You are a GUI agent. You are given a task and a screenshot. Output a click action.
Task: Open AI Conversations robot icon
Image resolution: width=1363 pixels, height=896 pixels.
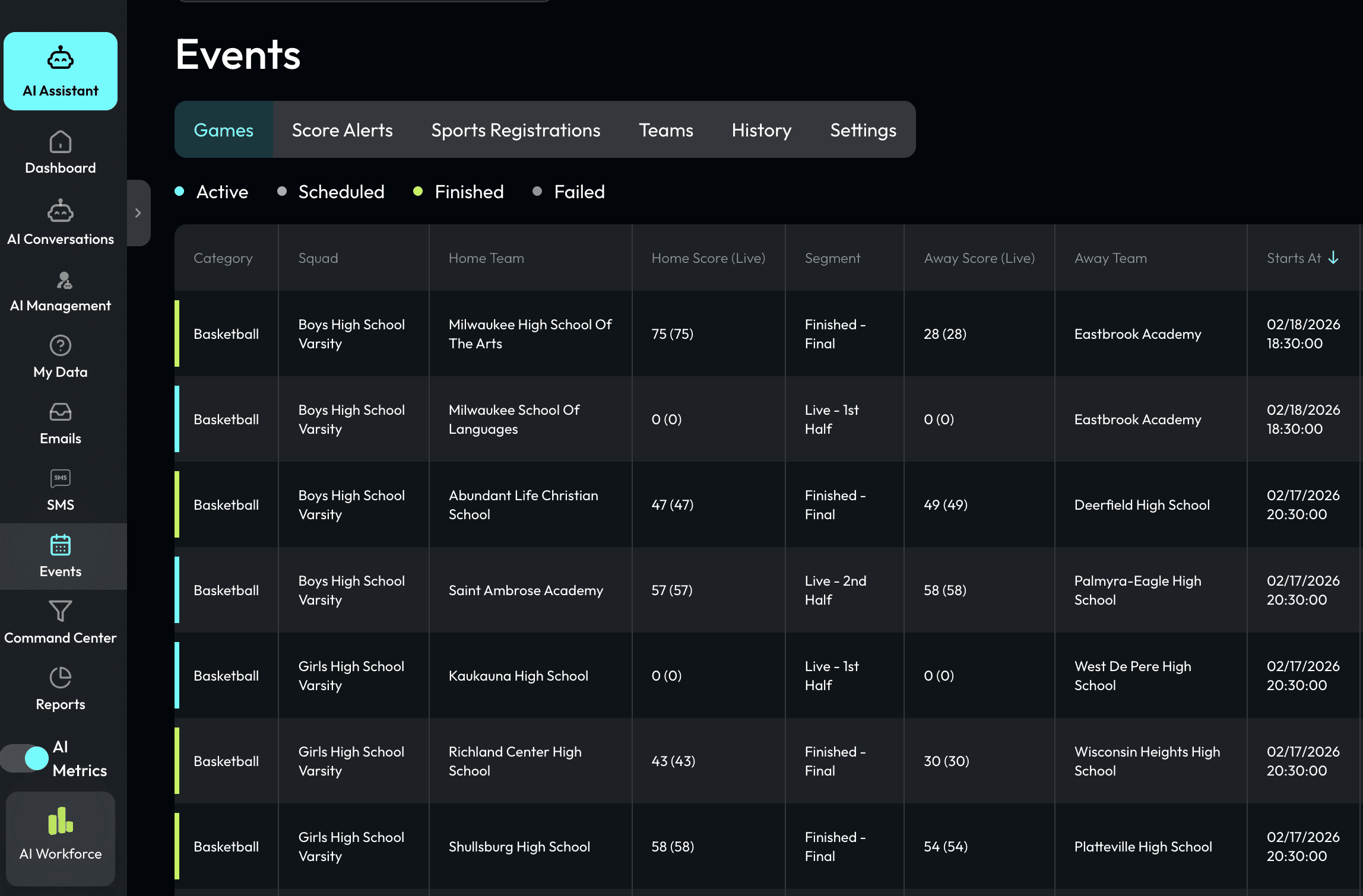coord(61,211)
